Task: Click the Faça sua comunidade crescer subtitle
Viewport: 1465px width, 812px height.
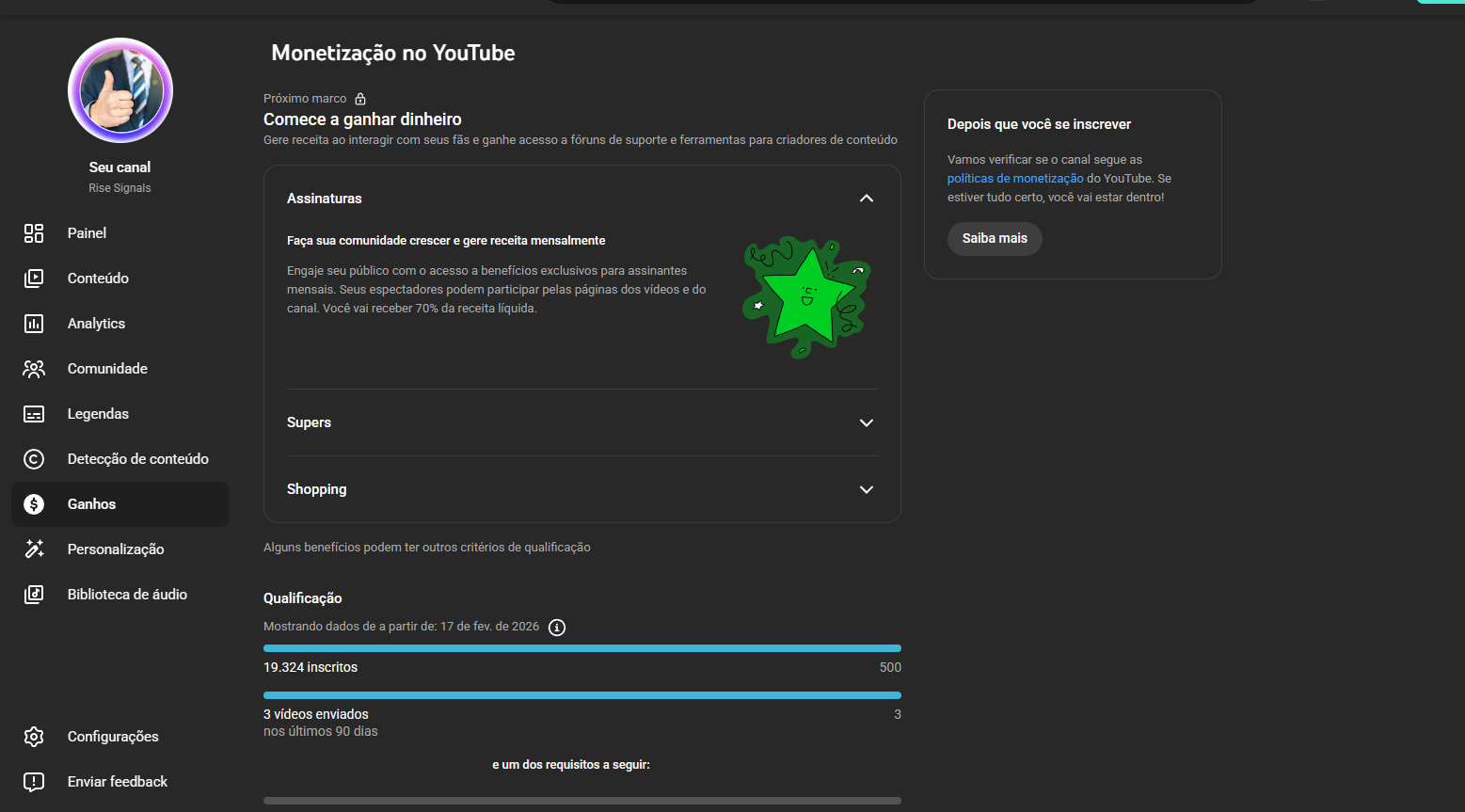Action: pos(446,241)
